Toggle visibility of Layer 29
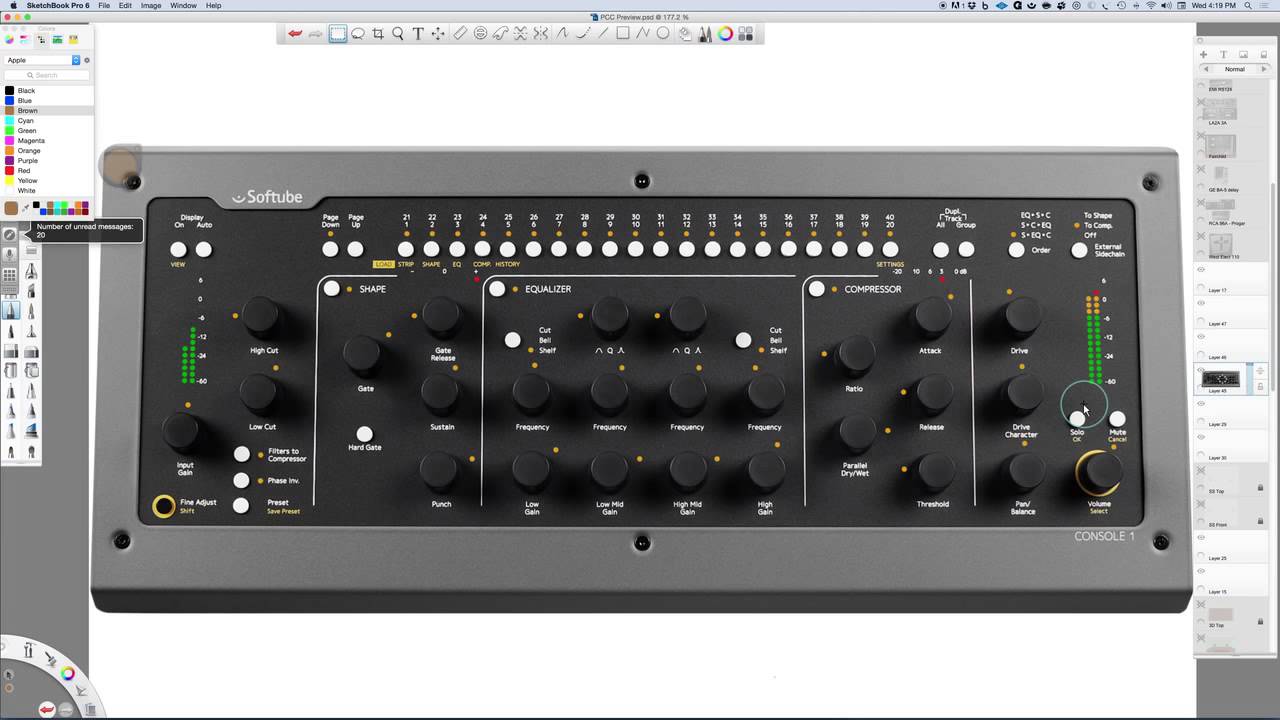Screen dimensions: 1280x720 pyautogui.click(x=1201, y=403)
